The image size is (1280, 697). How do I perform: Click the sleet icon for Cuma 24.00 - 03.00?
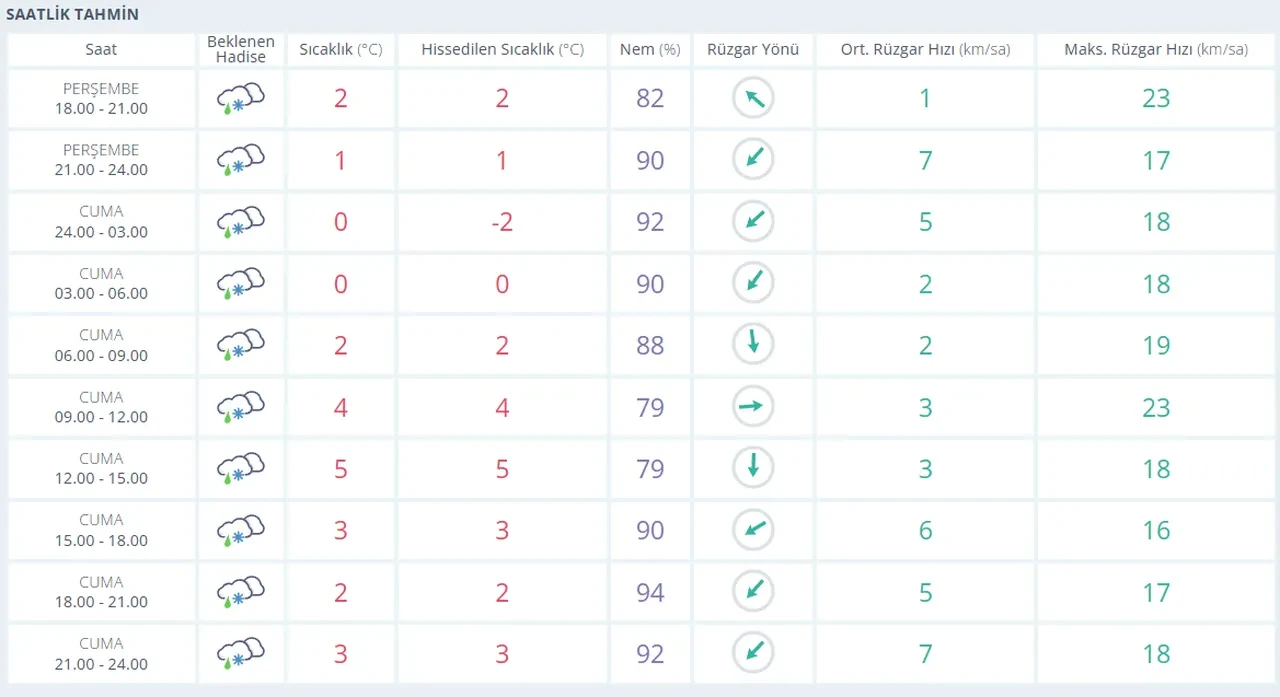pyautogui.click(x=241, y=222)
